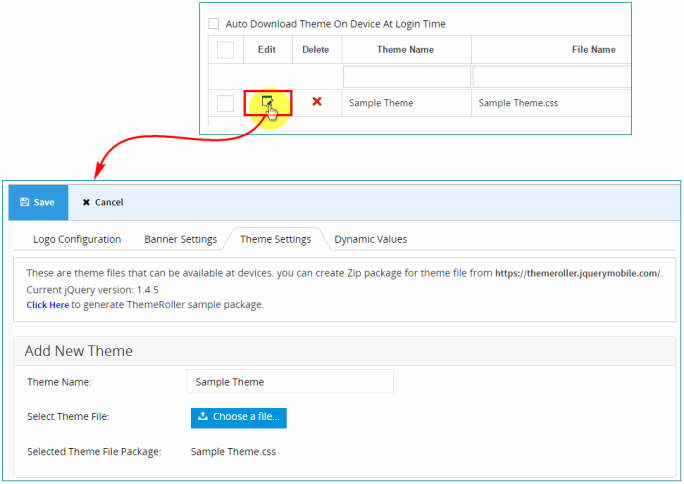
Task: Click the Delete column header
Action: [x=315, y=50]
